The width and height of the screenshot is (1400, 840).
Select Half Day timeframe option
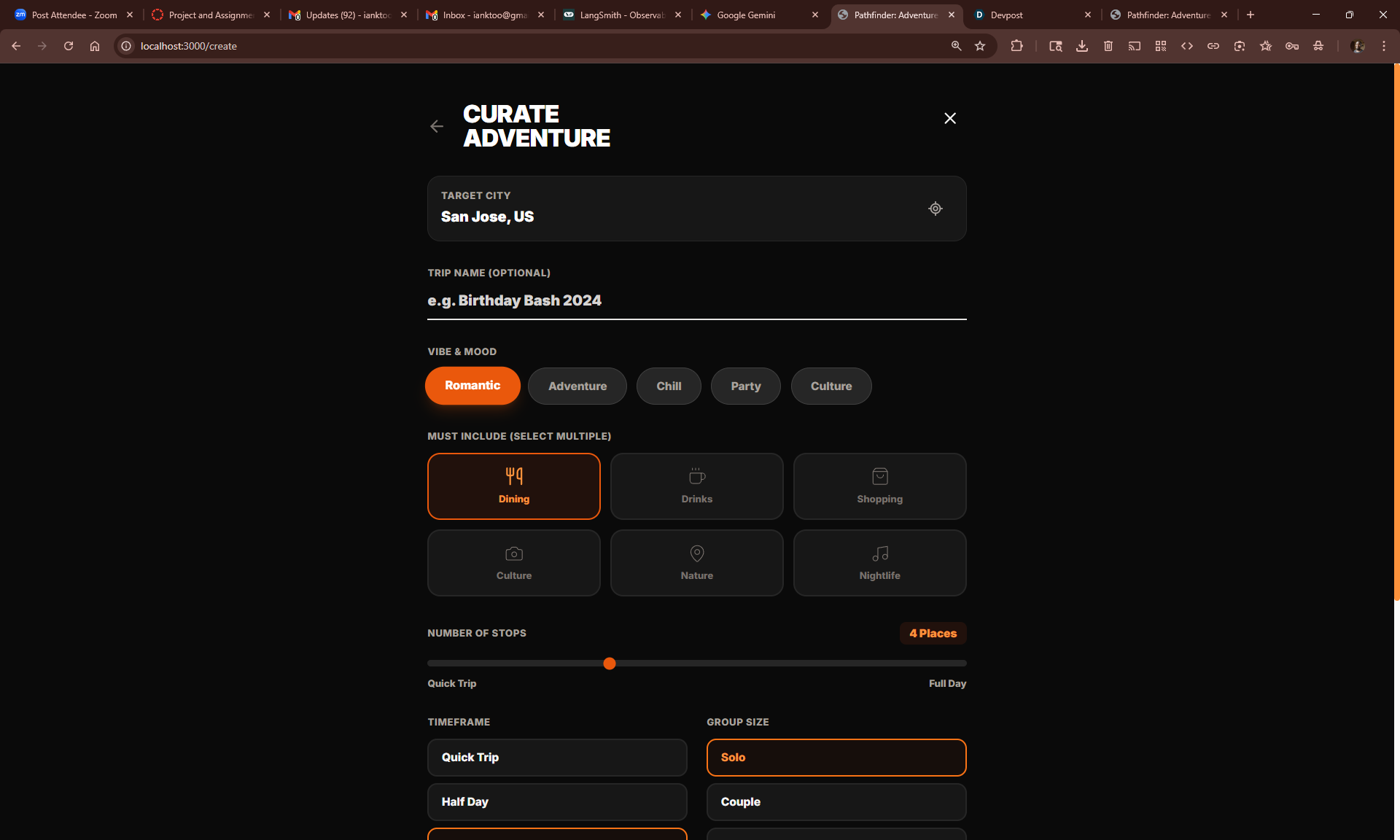[556, 801]
